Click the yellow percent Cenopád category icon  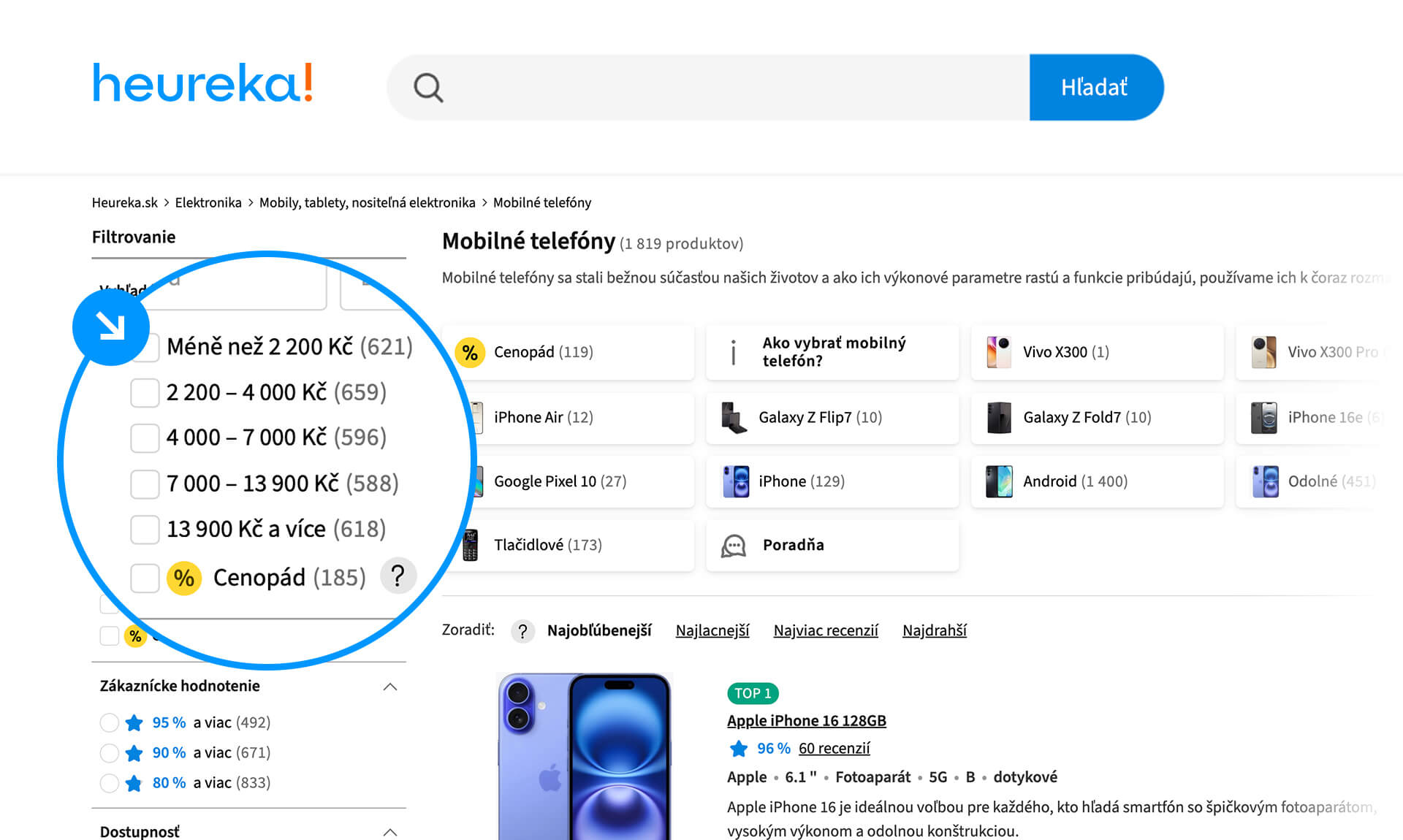[470, 352]
